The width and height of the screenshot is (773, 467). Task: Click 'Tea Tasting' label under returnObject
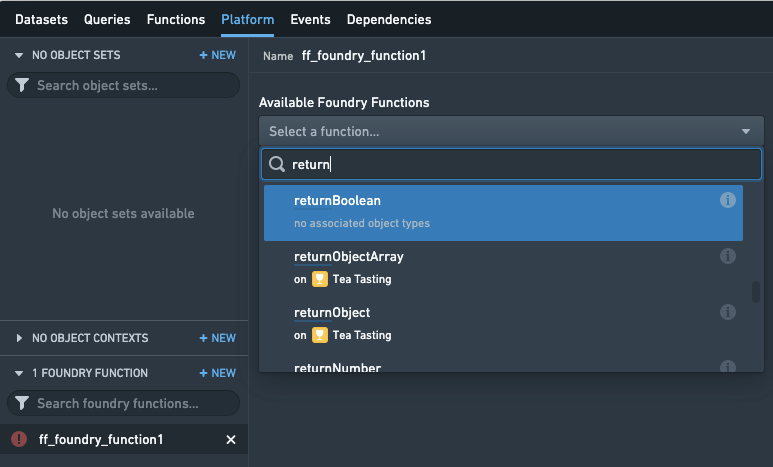362,335
